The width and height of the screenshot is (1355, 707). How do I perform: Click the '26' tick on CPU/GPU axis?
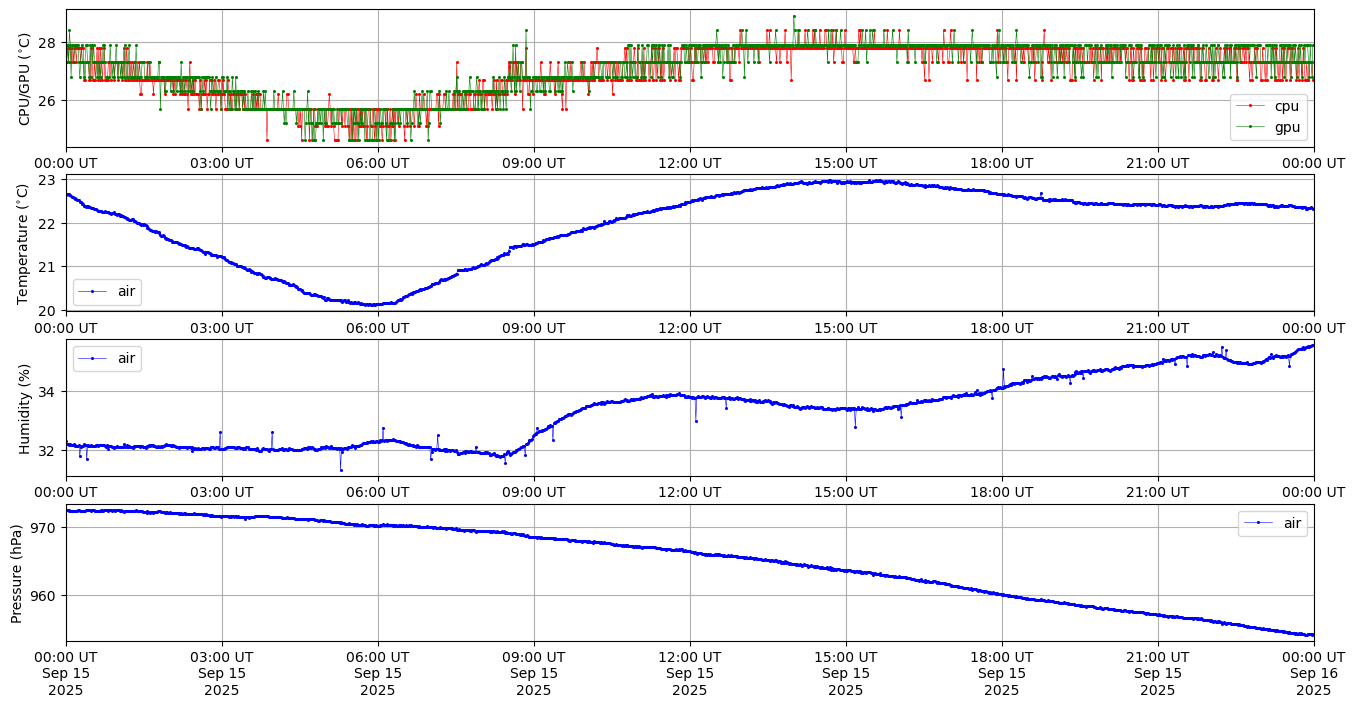click(50, 101)
